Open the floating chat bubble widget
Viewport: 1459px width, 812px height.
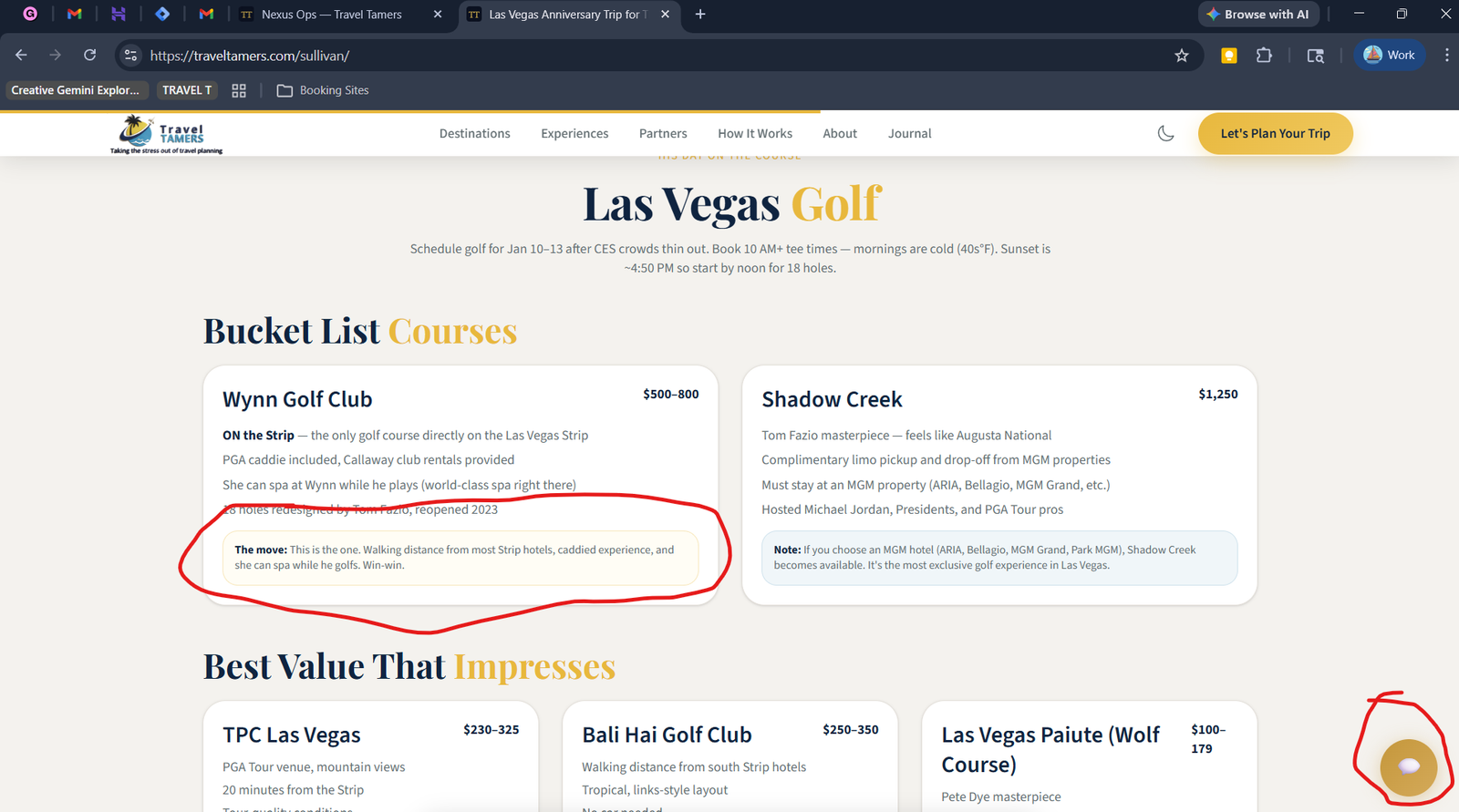pyautogui.click(x=1409, y=767)
